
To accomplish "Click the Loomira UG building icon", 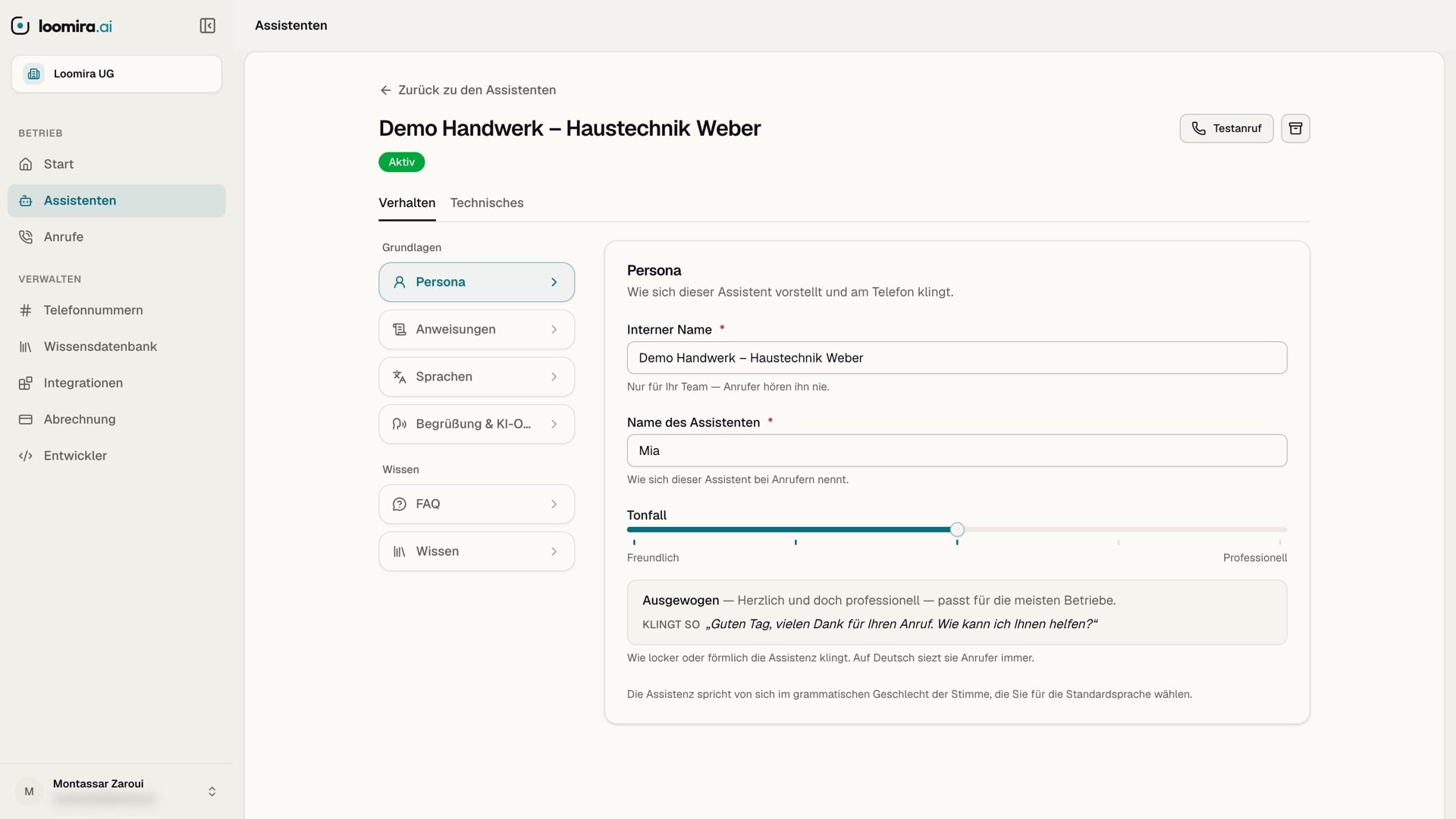I will click(34, 74).
